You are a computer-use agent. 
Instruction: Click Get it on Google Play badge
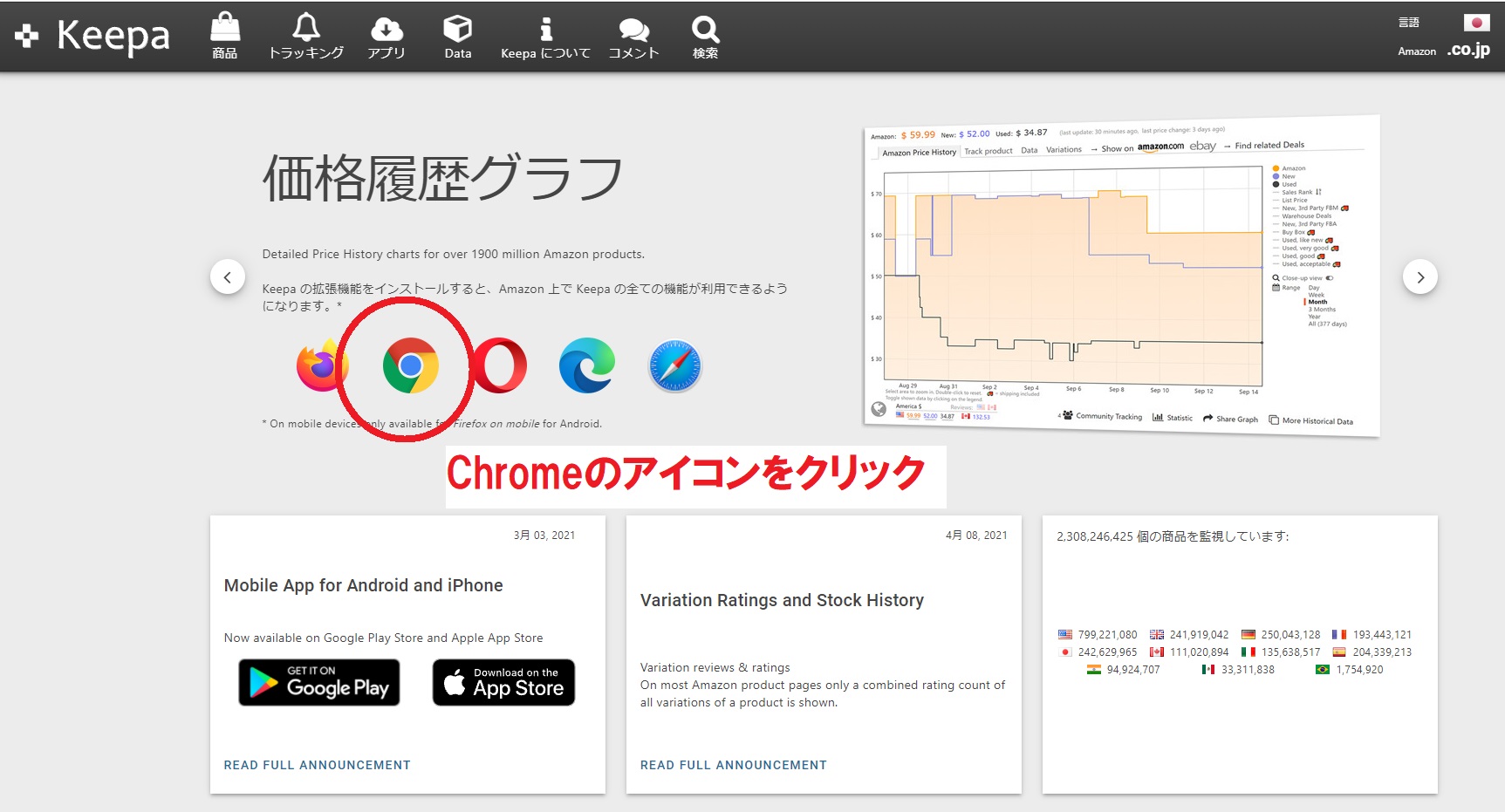pyautogui.click(x=319, y=682)
